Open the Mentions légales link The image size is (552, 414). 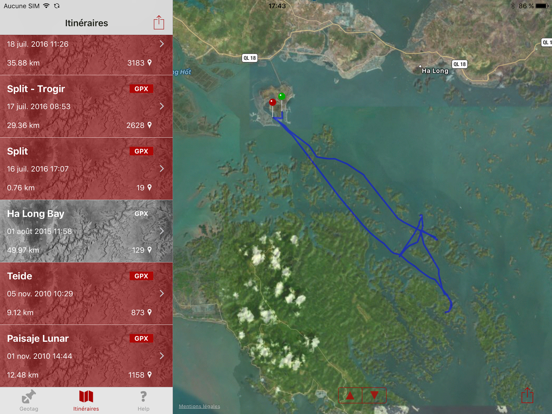199,406
